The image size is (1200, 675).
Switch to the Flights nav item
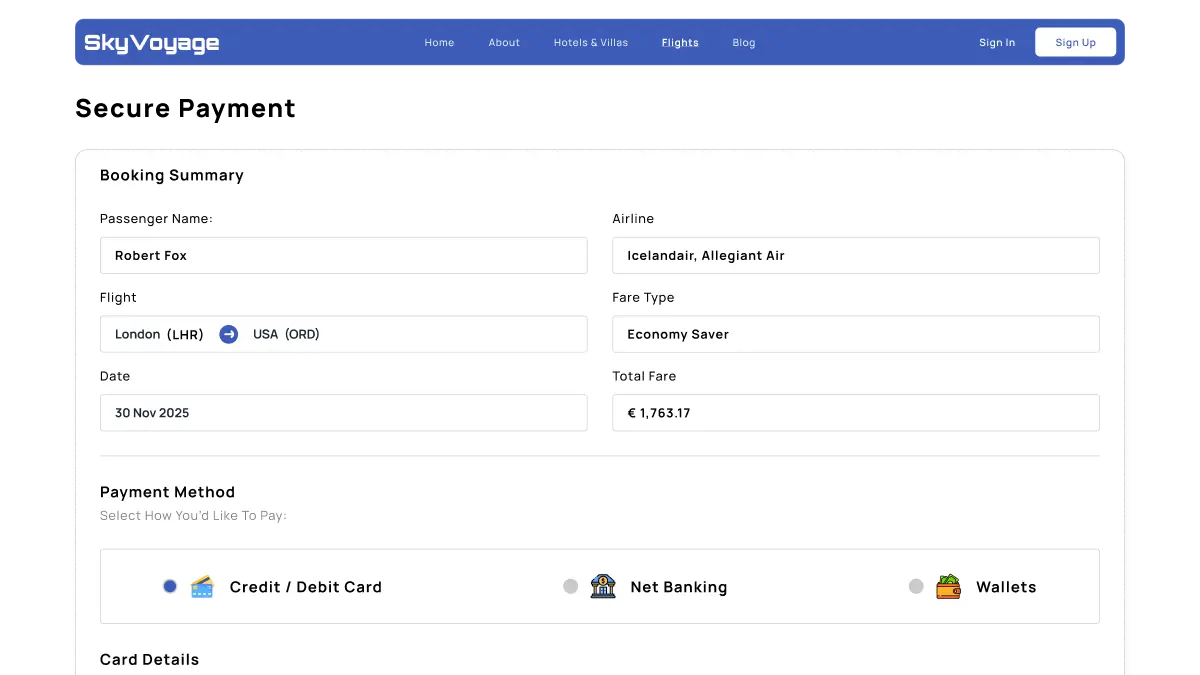pos(680,43)
